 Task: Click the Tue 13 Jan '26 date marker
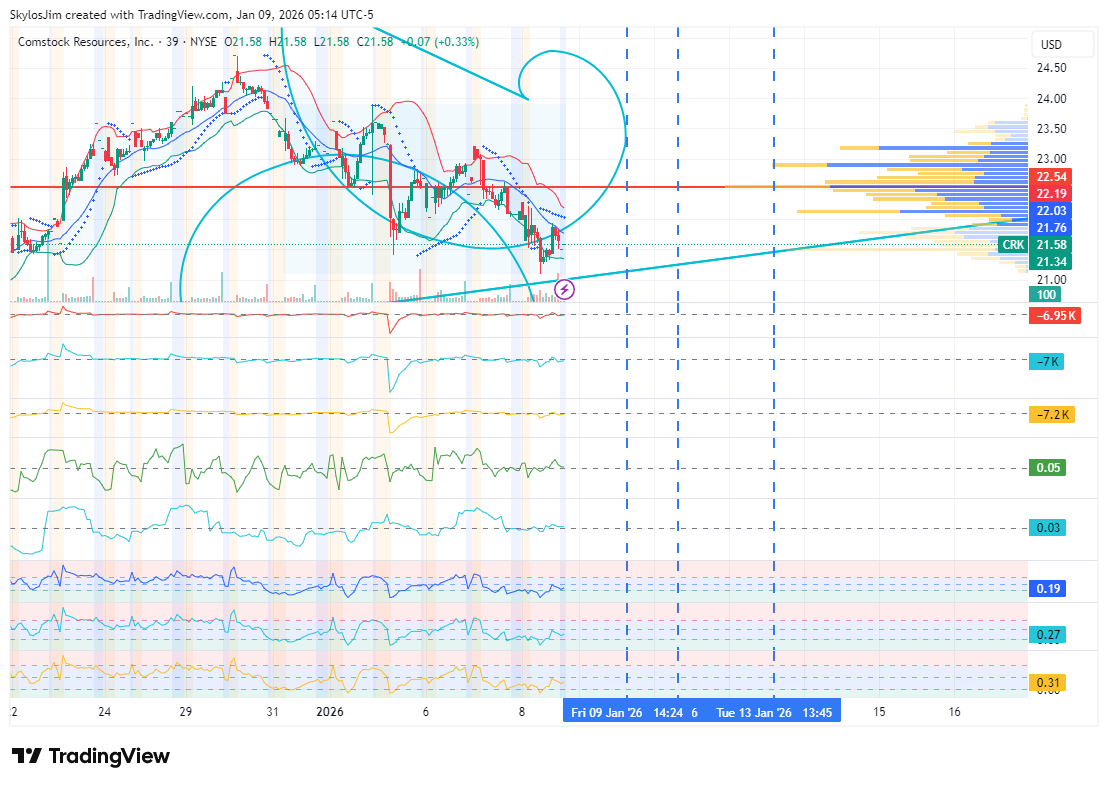[754, 712]
